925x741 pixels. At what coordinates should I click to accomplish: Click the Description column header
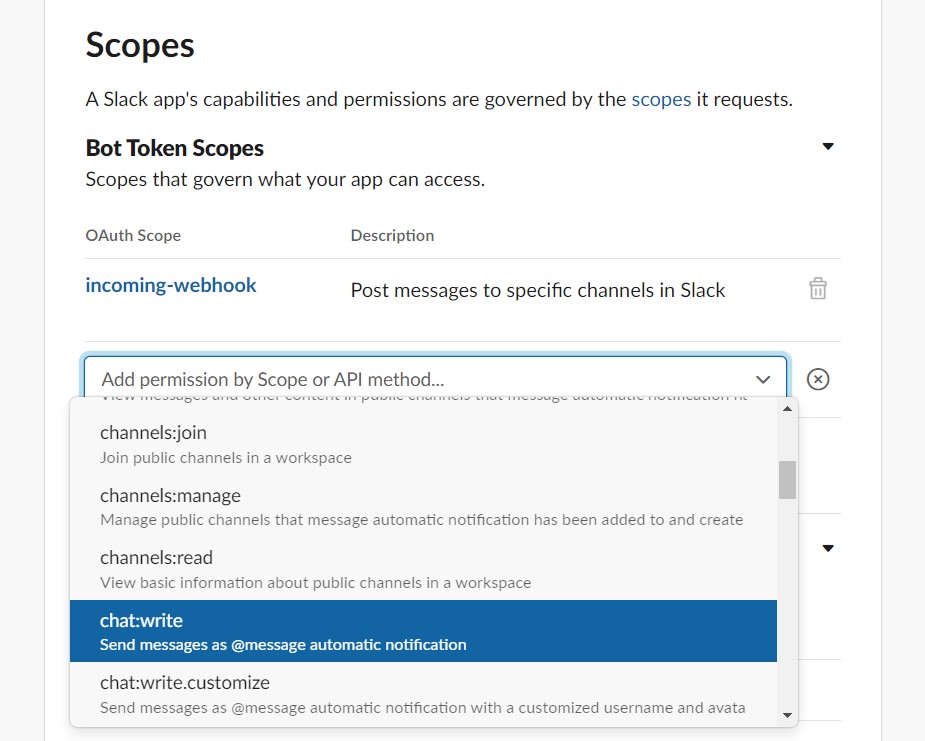(392, 235)
